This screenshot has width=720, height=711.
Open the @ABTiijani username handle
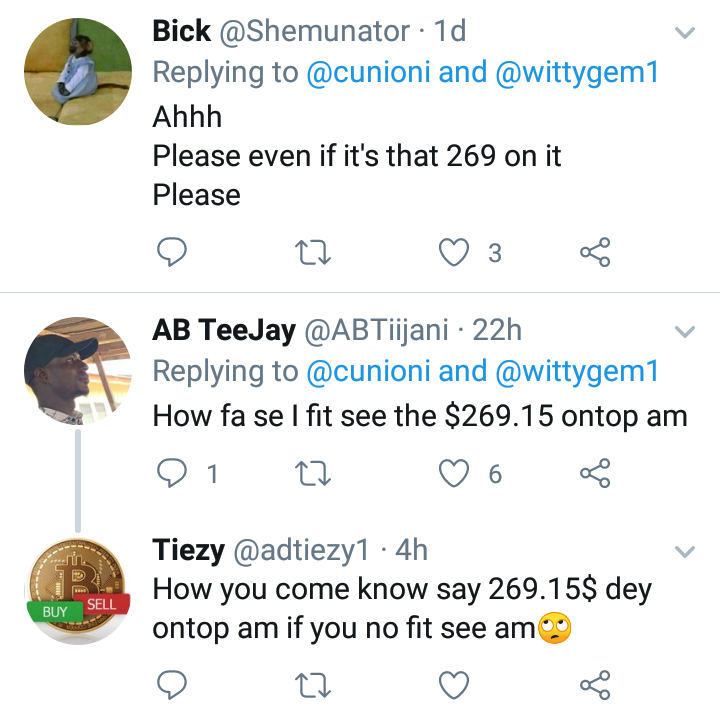tap(376, 330)
